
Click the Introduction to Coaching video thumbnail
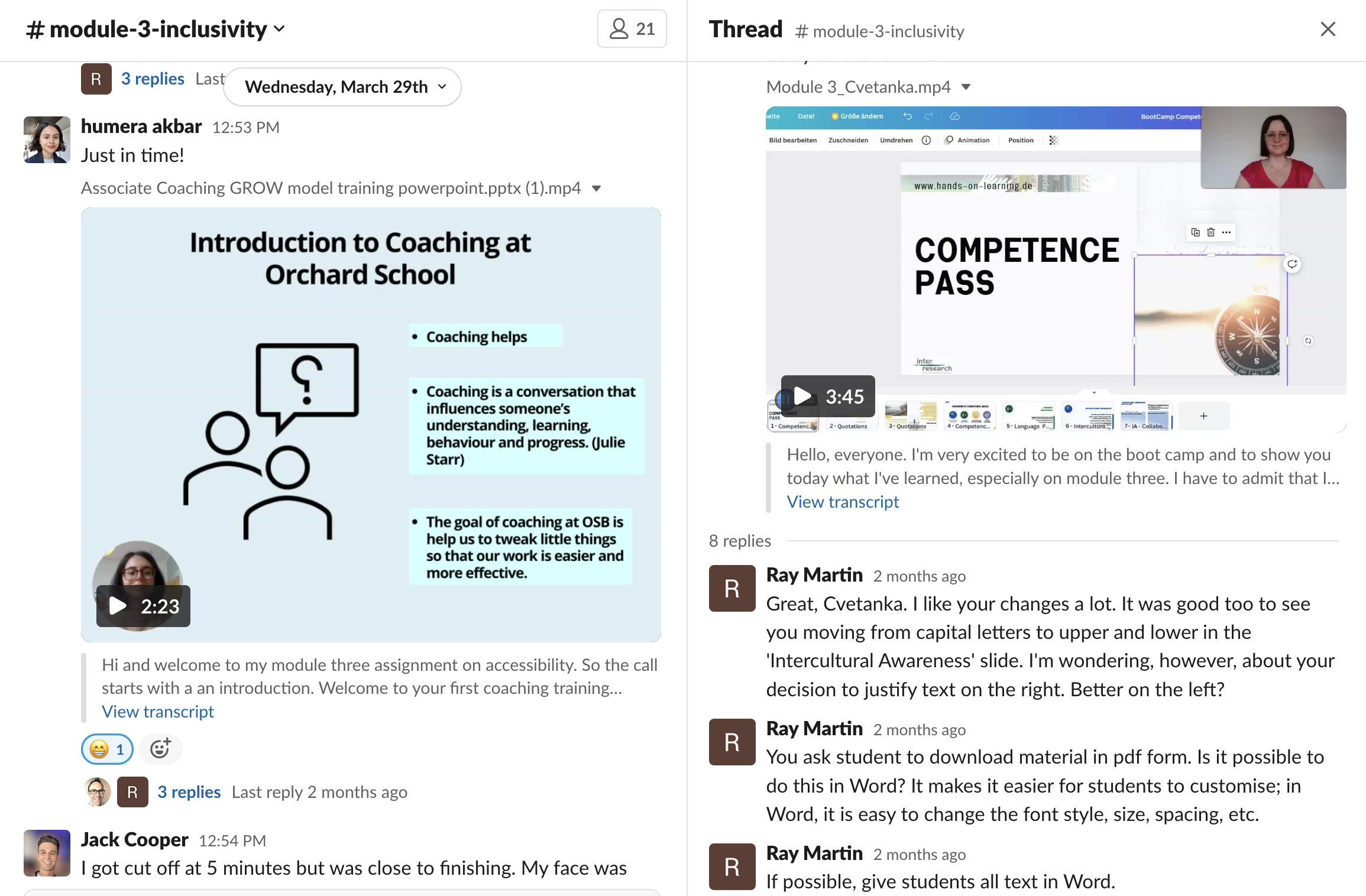tap(371, 424)
